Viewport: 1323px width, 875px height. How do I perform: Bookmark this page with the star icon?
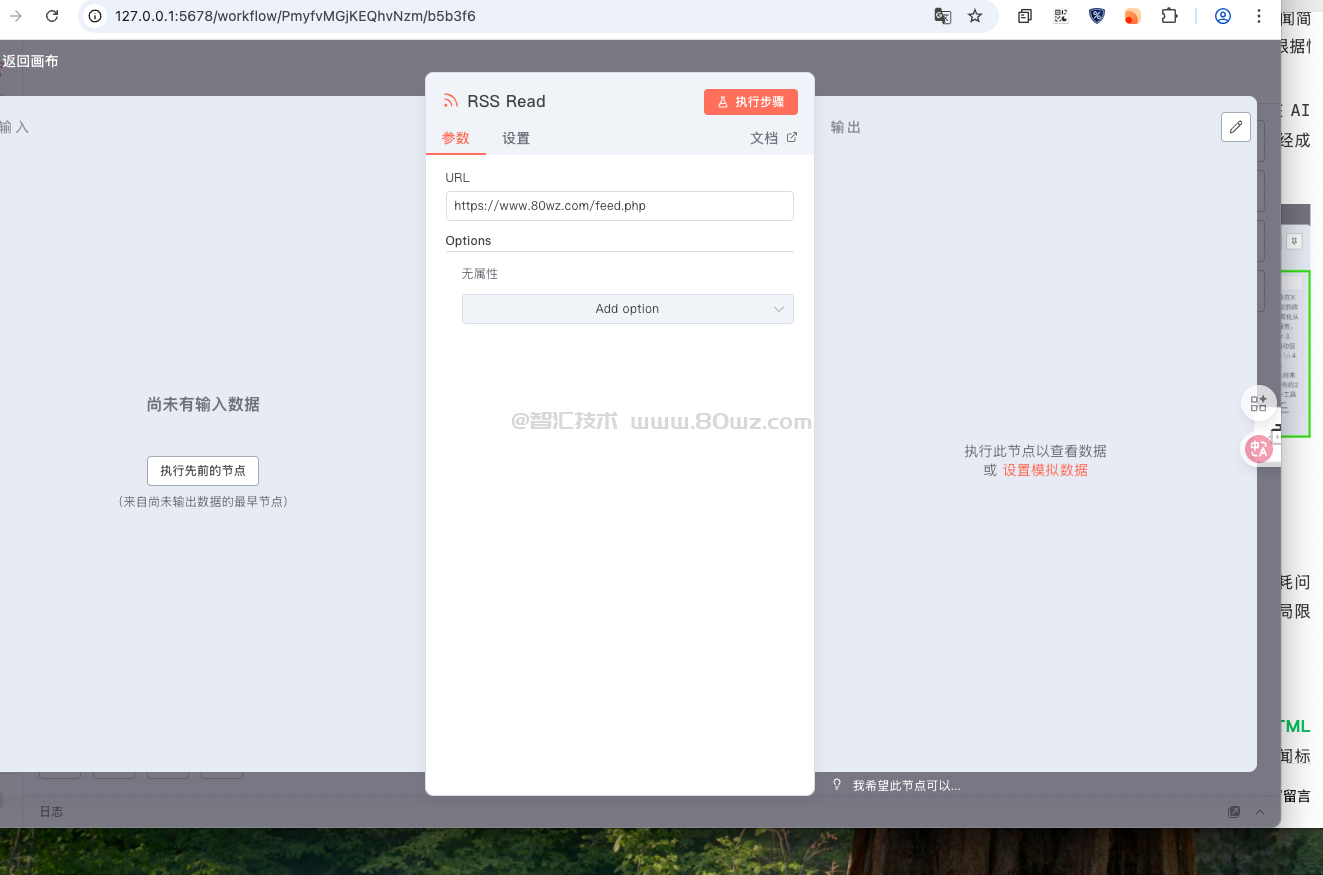[x=975, y=16]
